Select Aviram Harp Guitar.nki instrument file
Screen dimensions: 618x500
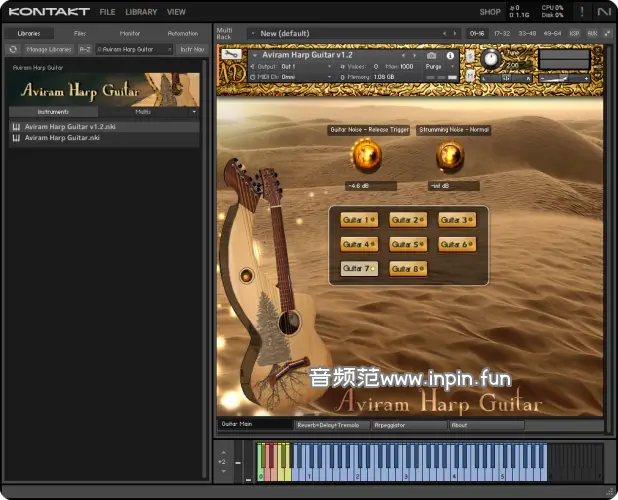[x=62, y=138]
